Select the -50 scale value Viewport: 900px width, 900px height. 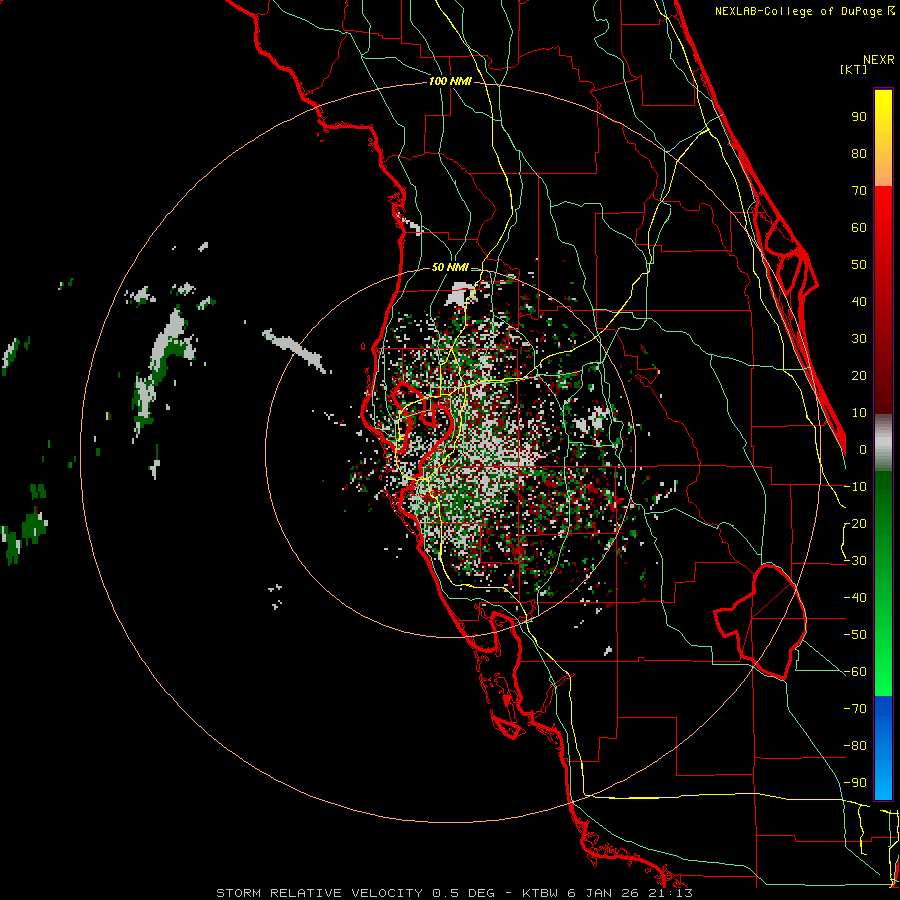(855, 635)
